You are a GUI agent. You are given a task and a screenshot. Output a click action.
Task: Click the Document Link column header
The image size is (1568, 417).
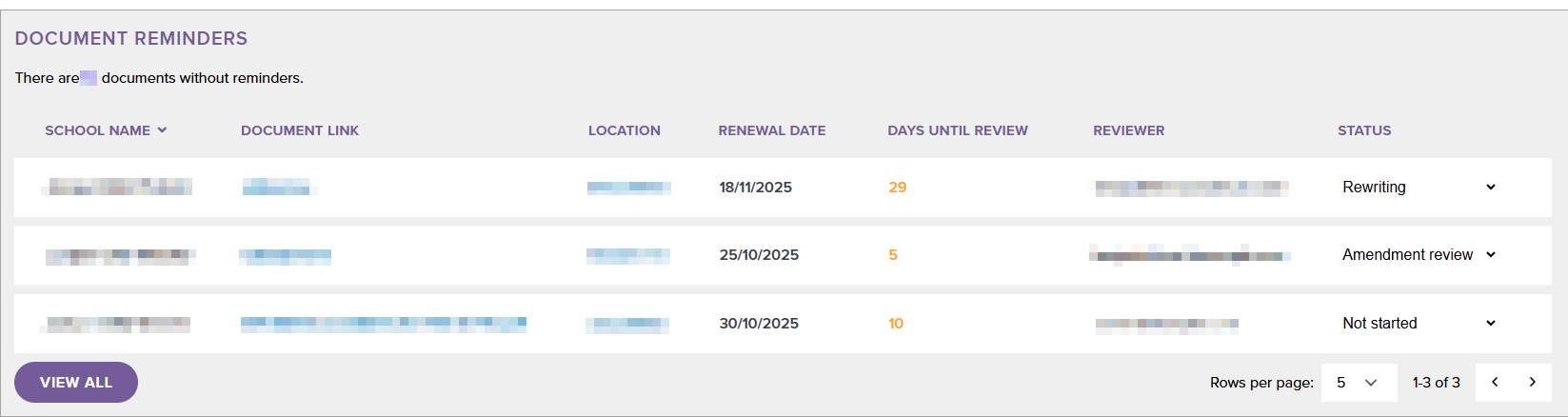[x=300, y=130]
